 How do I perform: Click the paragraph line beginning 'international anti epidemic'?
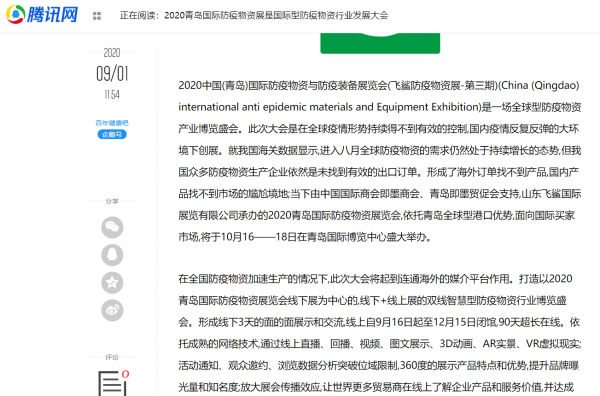[x=380, y=107]
